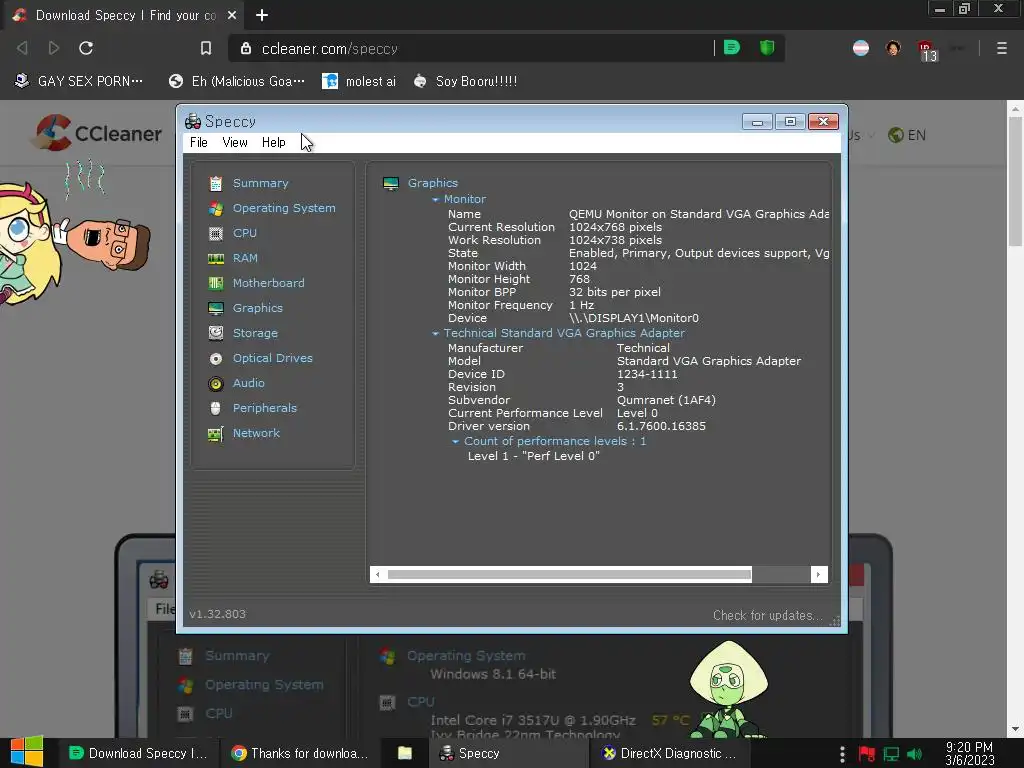Click the taskbar clock showing 9:20 PM
Viewport: 1024px width, 768px height.
pos(969,754)
